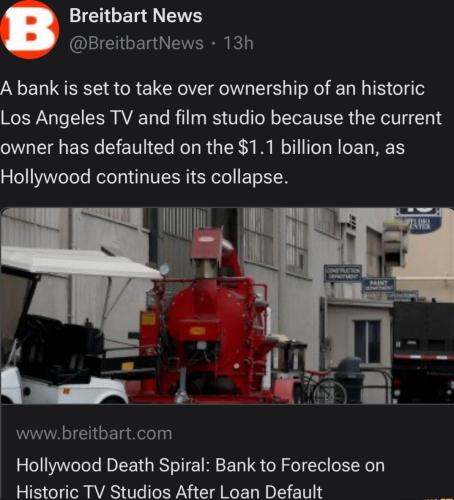Open the tweet via its first text line

213,89
